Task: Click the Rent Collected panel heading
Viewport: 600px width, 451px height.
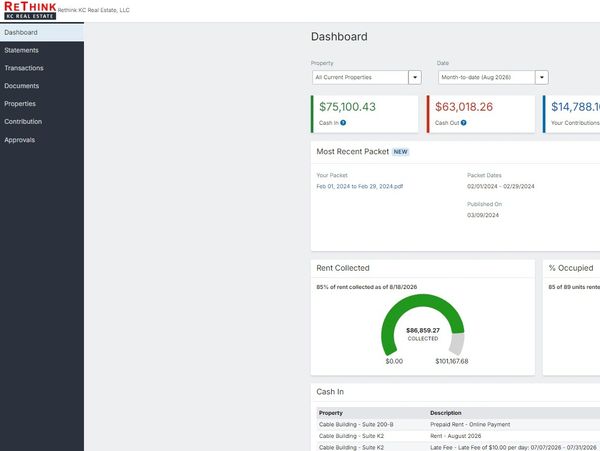Action: 343,268
